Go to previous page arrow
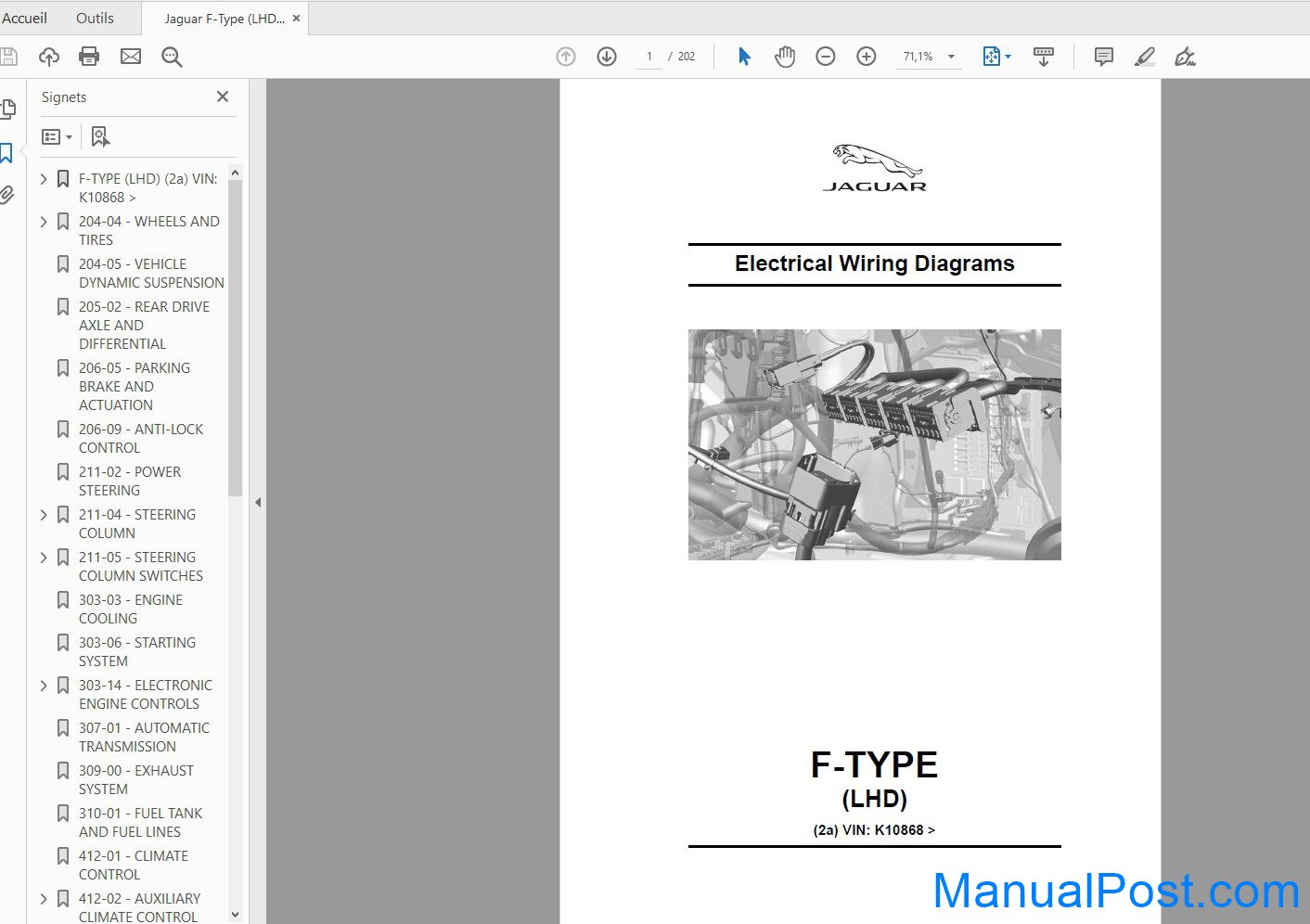This screenshot has height=924, width=1310. click(x=566, y=57)
